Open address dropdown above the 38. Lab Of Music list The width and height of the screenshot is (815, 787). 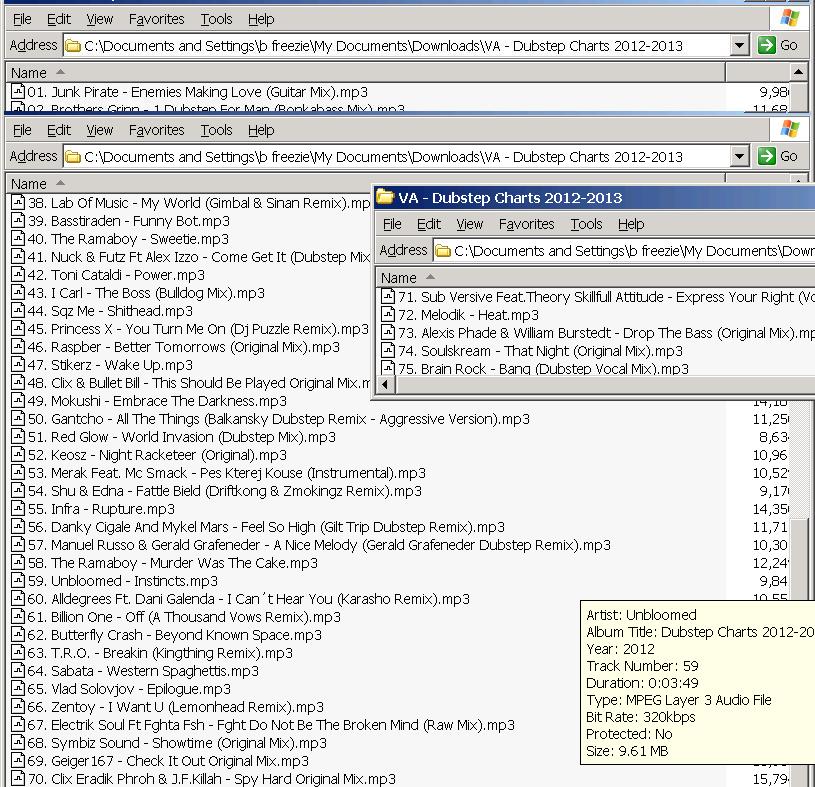point(739,156)
